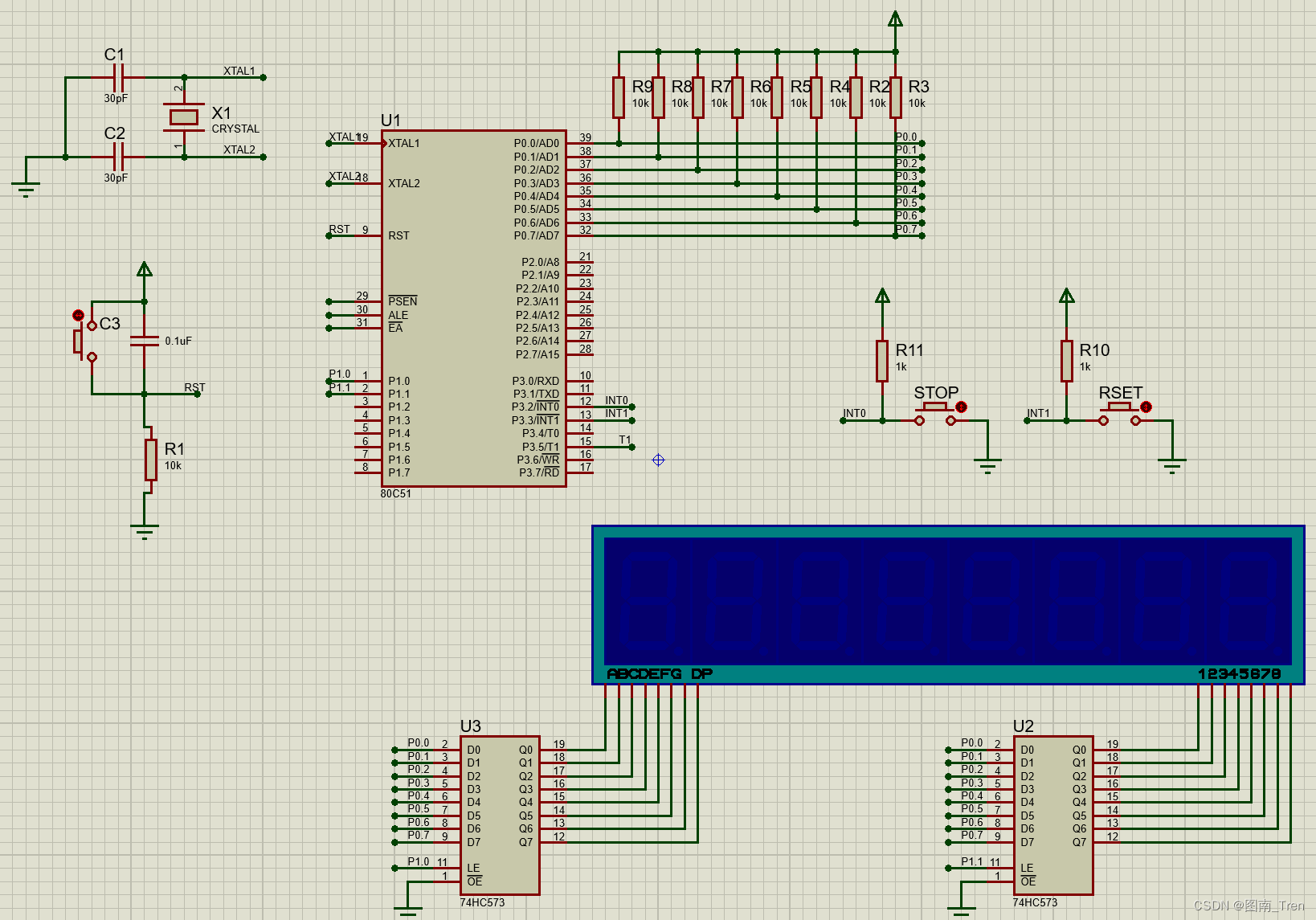1316x920 pixels.
Task: Click the XTAL1 net label near C1
Action: (239, 71)
